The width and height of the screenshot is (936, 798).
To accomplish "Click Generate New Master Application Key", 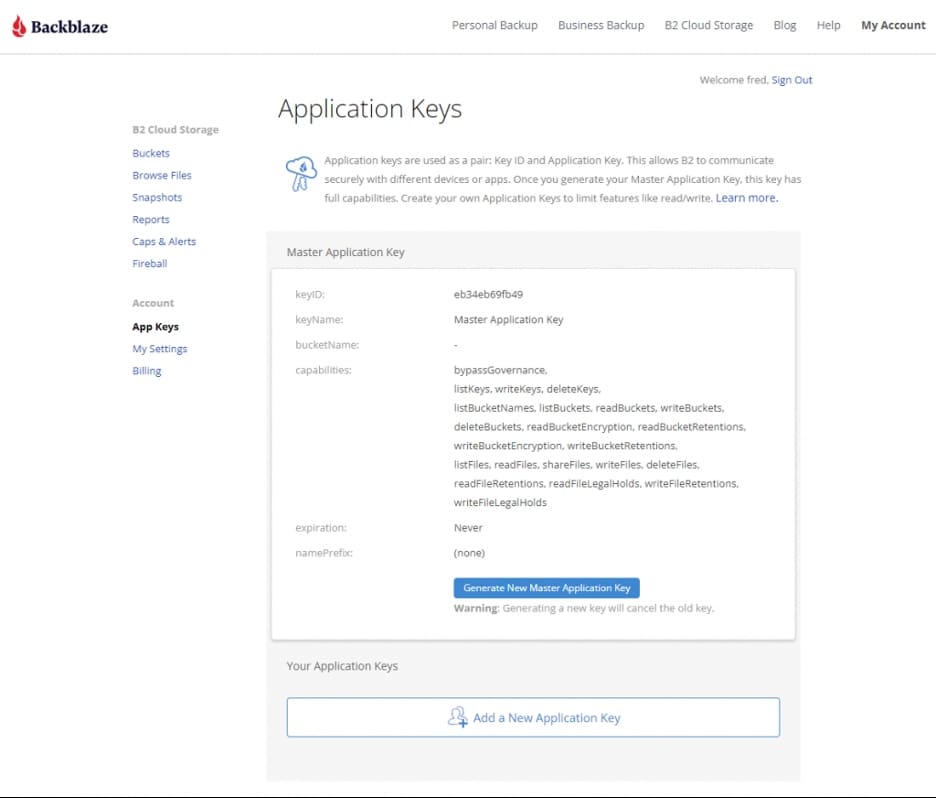I will click(x=546, y=588).
